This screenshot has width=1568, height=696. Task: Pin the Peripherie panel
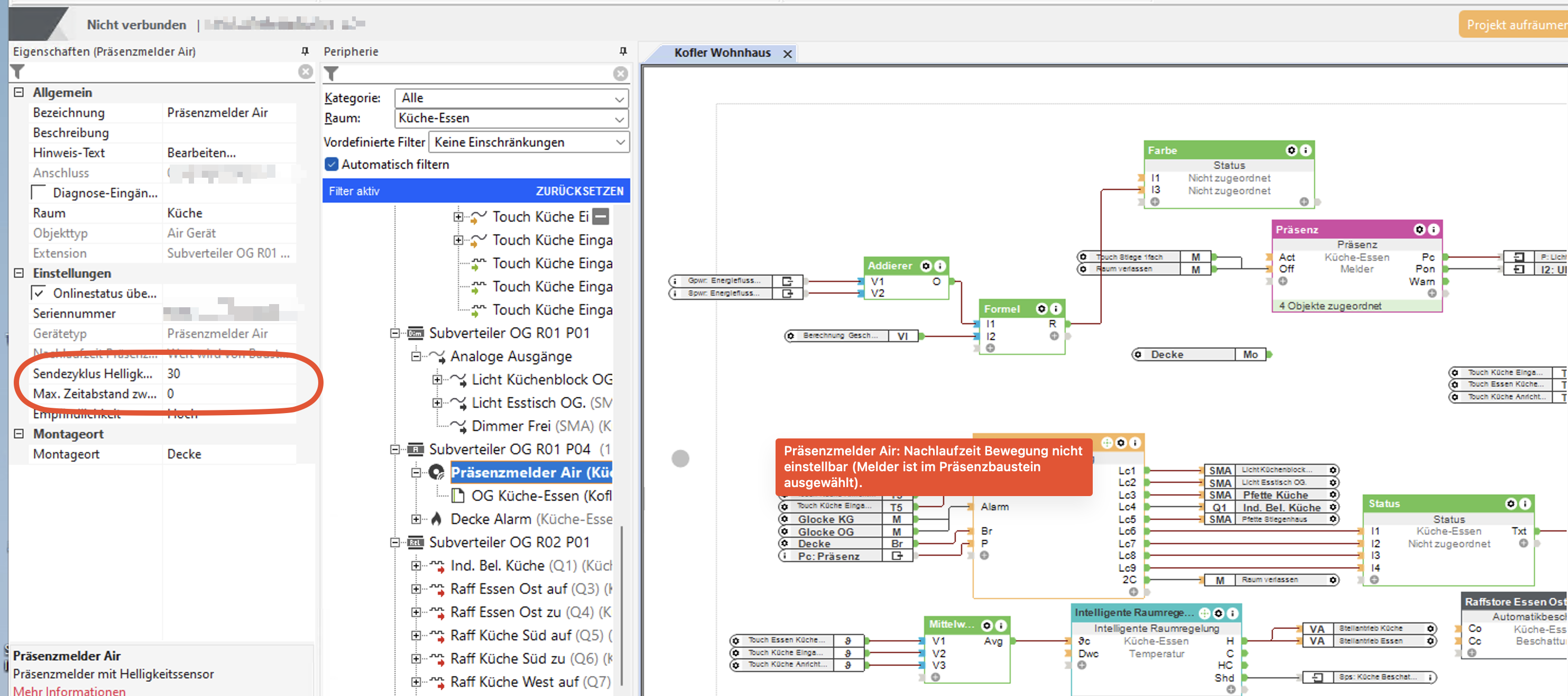point(623,51)
